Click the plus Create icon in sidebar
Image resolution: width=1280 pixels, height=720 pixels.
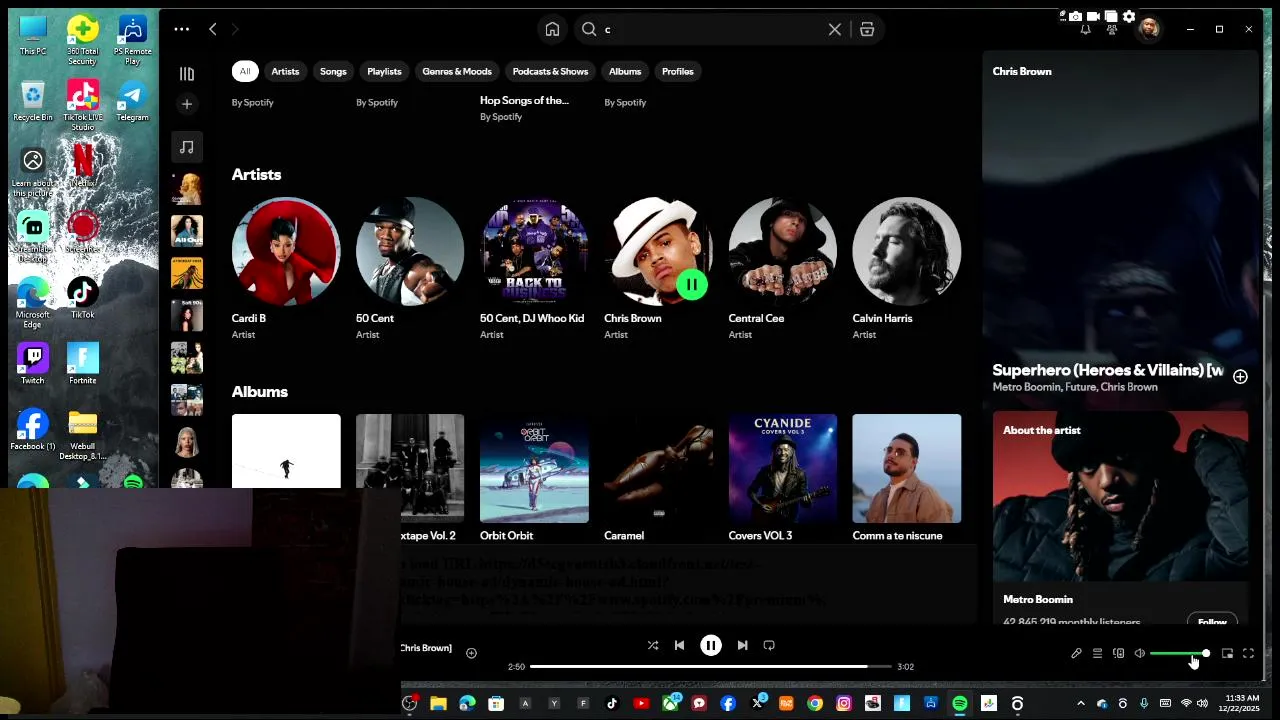coord(187,104)
